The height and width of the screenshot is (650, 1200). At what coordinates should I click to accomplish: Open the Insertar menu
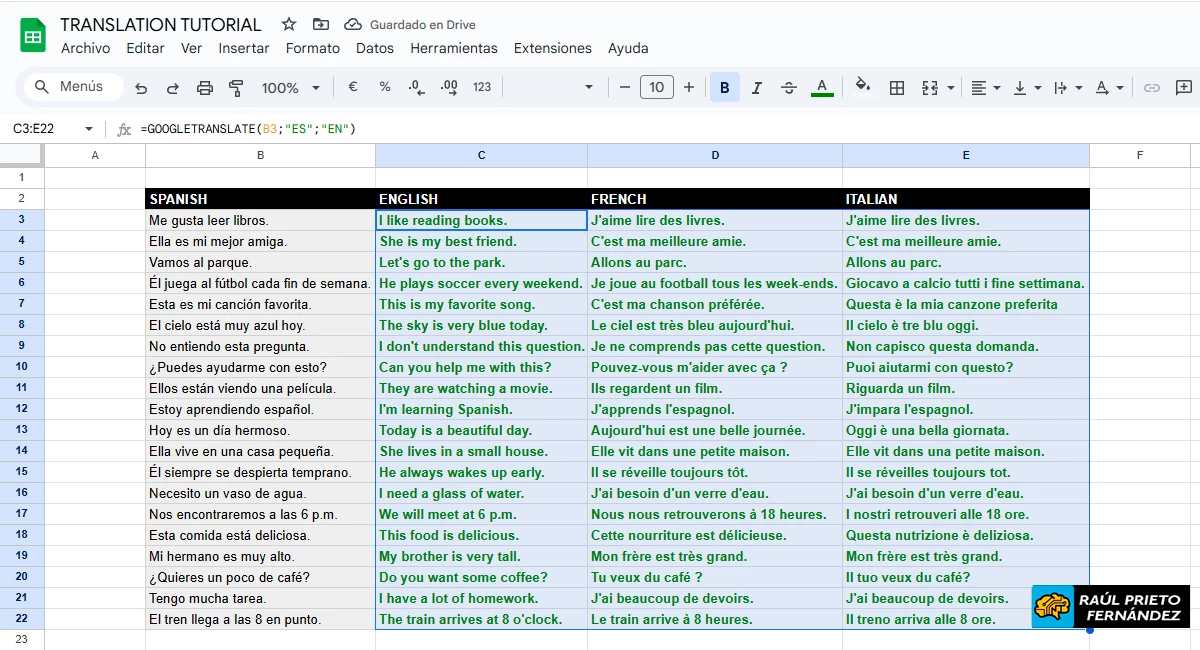pos(244,48)
